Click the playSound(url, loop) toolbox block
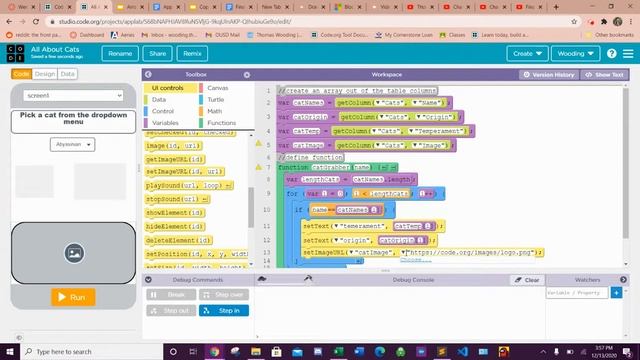640x360 pixels. (189, 186)
